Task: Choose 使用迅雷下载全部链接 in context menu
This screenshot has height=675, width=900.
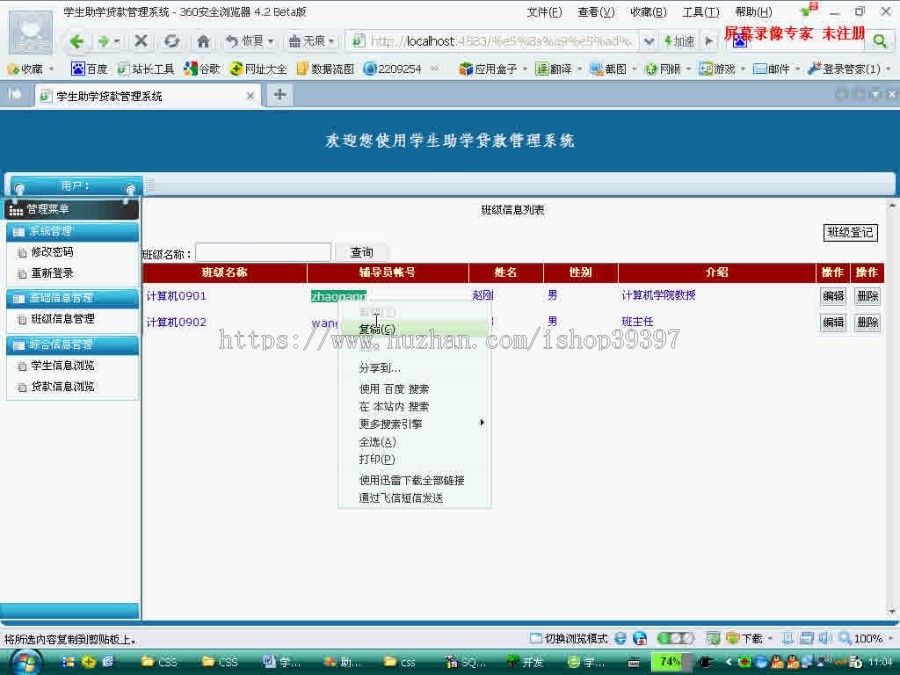Action: click(414, 480)
